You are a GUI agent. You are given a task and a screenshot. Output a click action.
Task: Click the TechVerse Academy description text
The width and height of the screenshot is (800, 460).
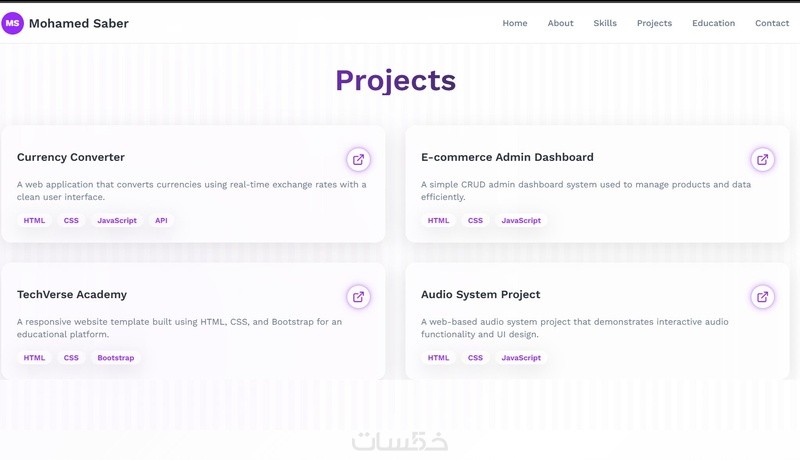[x=180, y=328]
